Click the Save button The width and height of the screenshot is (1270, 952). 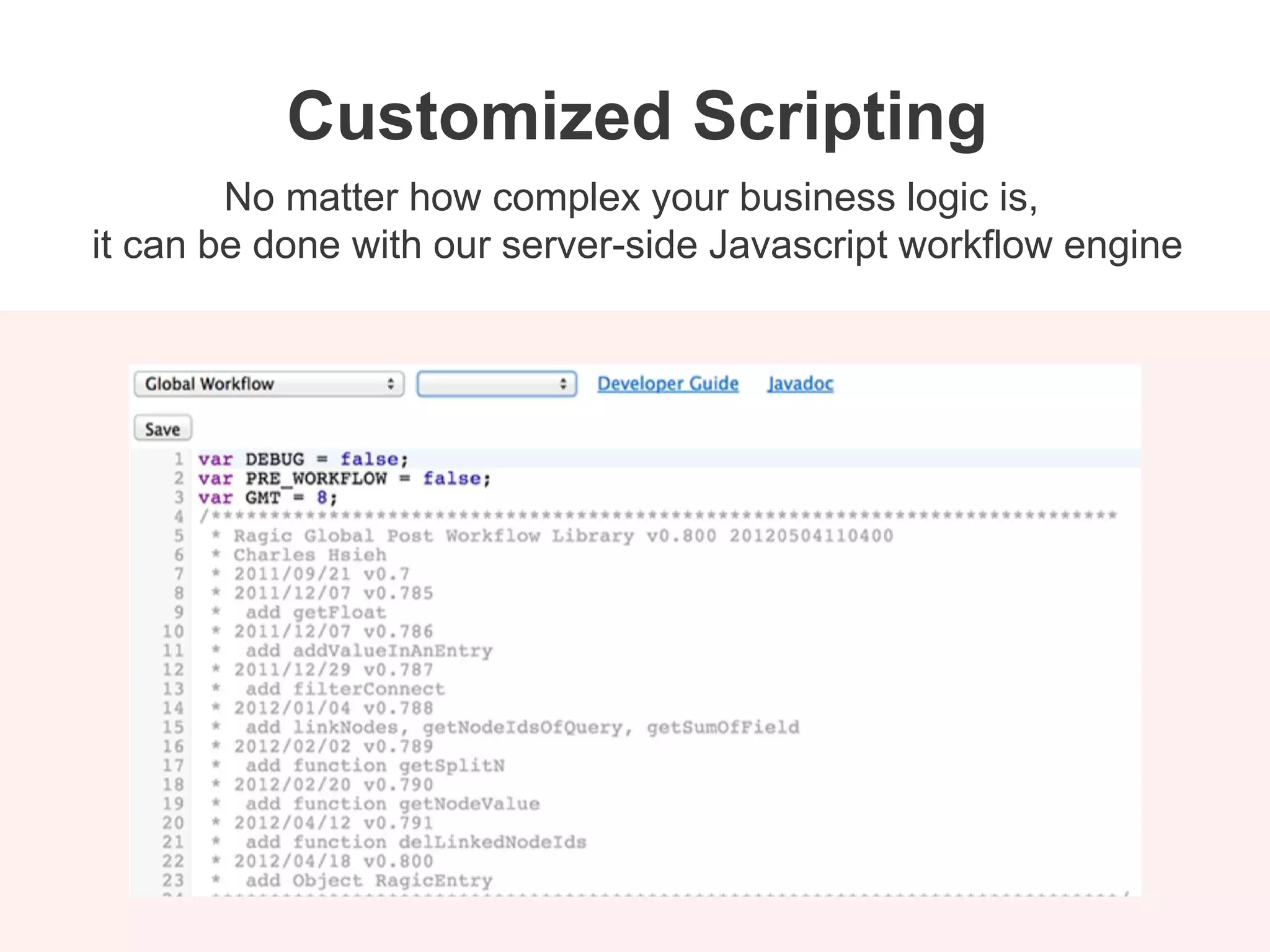click(162, 429)
